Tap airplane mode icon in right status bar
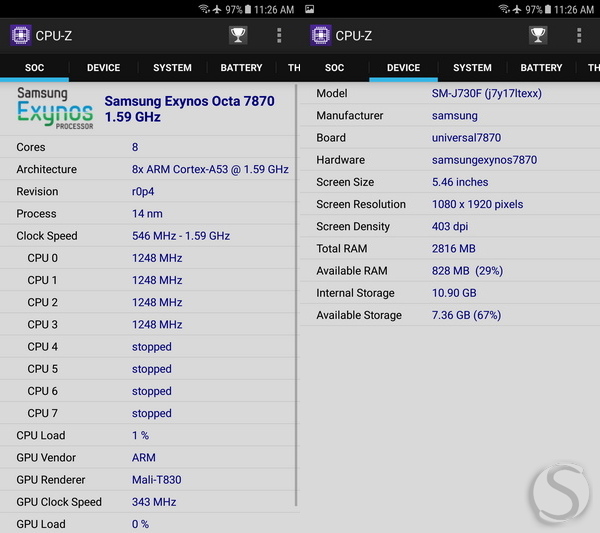This screenshot has width=600, height=533. (517, 9)
